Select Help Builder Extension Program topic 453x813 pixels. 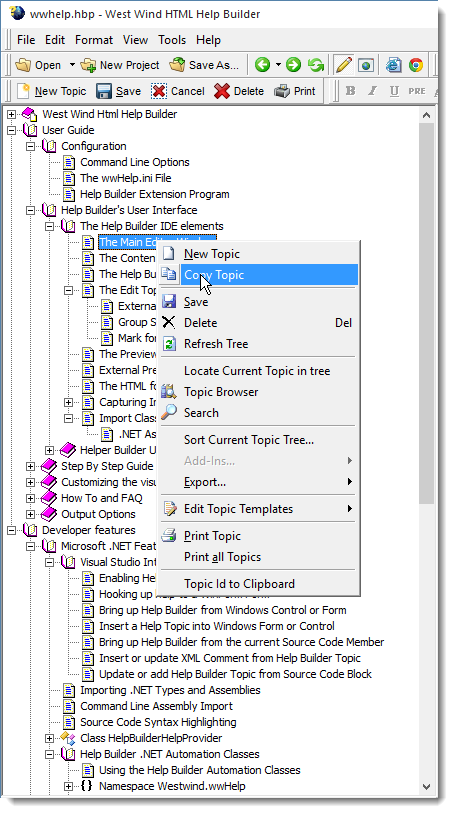(x=154, y=194)
